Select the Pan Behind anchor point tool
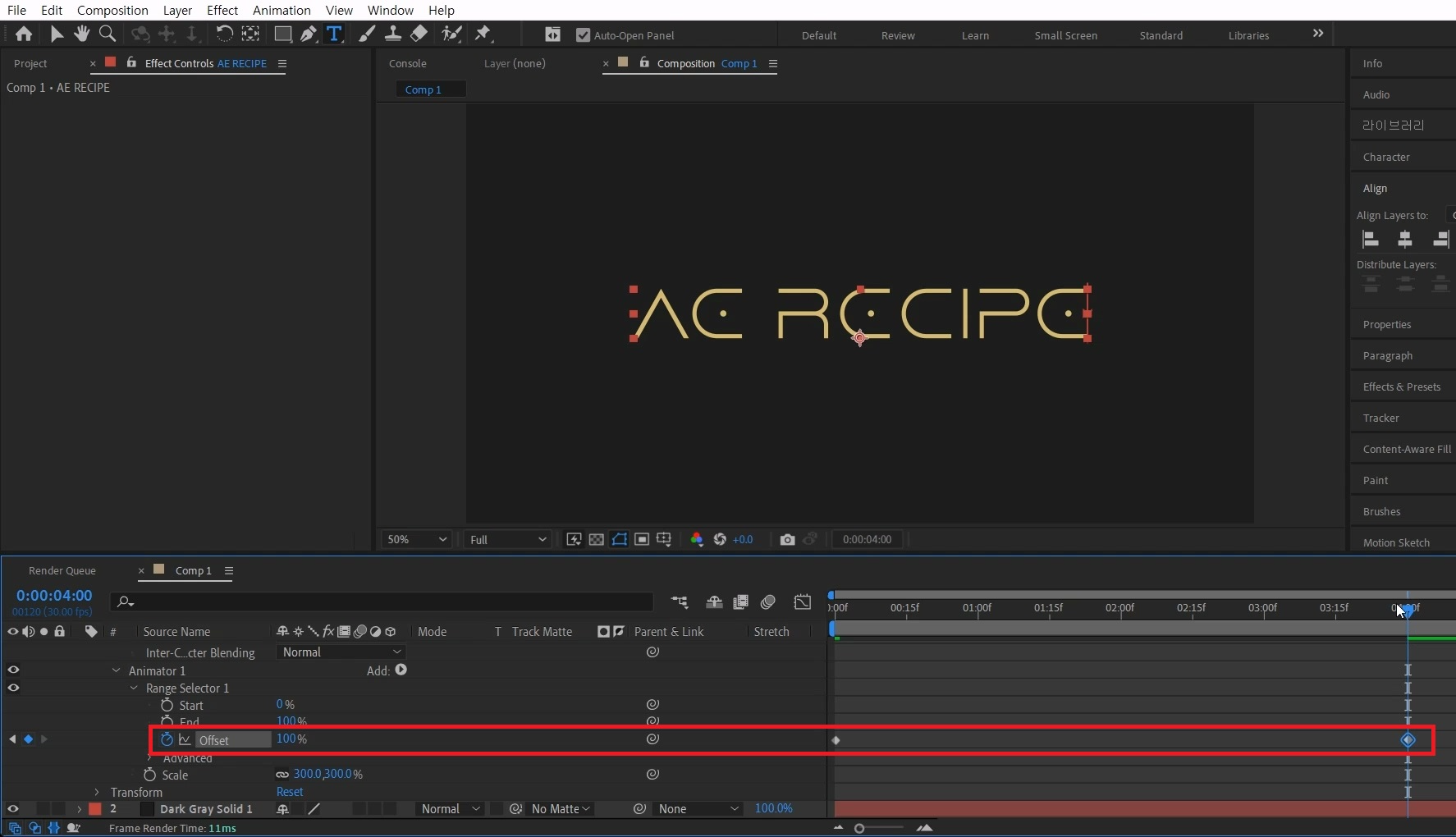The height and width of the screenshot is (837, 1456). tap(250, 34)
